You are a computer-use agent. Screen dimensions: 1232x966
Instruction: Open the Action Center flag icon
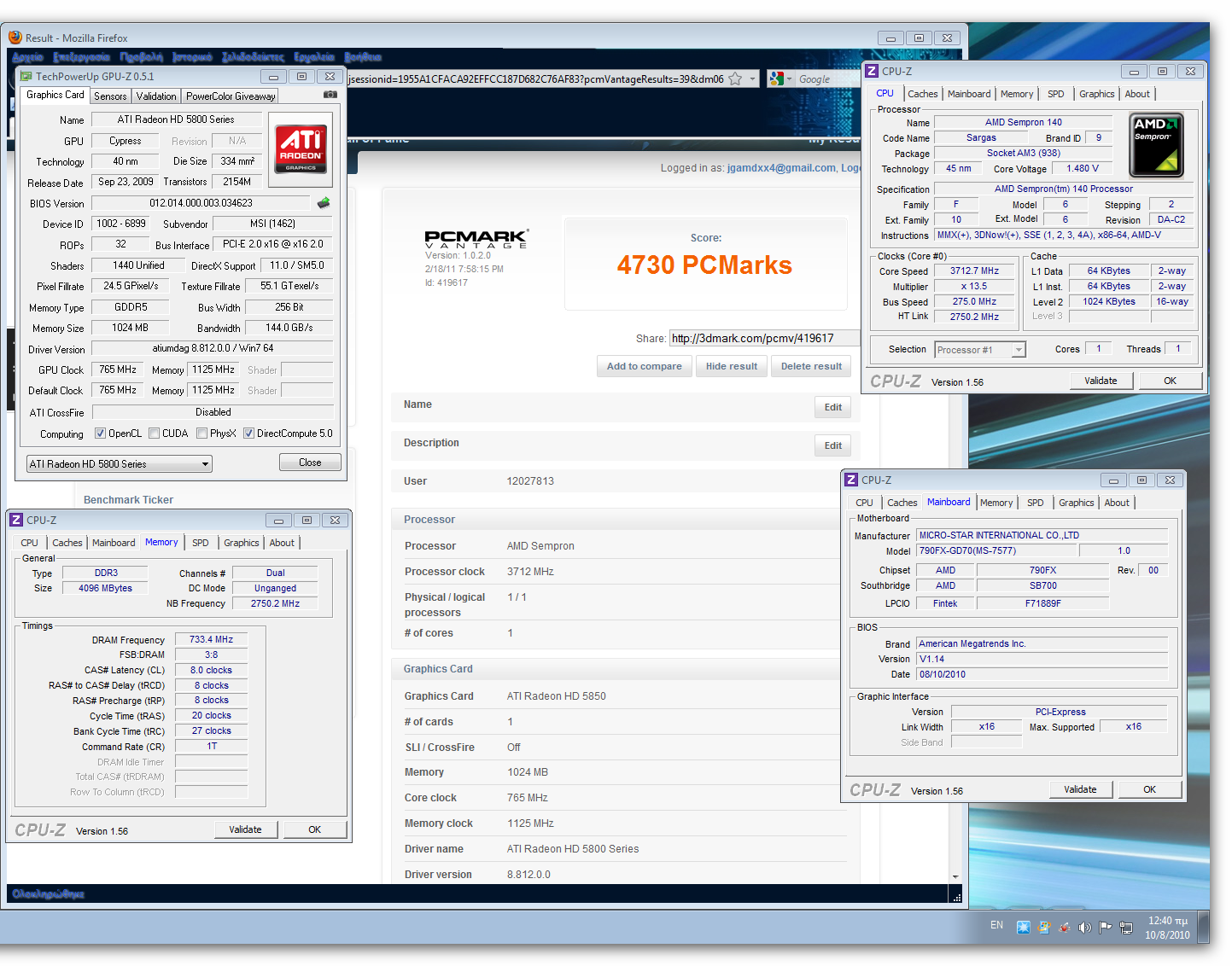[x=1105, y=928]
